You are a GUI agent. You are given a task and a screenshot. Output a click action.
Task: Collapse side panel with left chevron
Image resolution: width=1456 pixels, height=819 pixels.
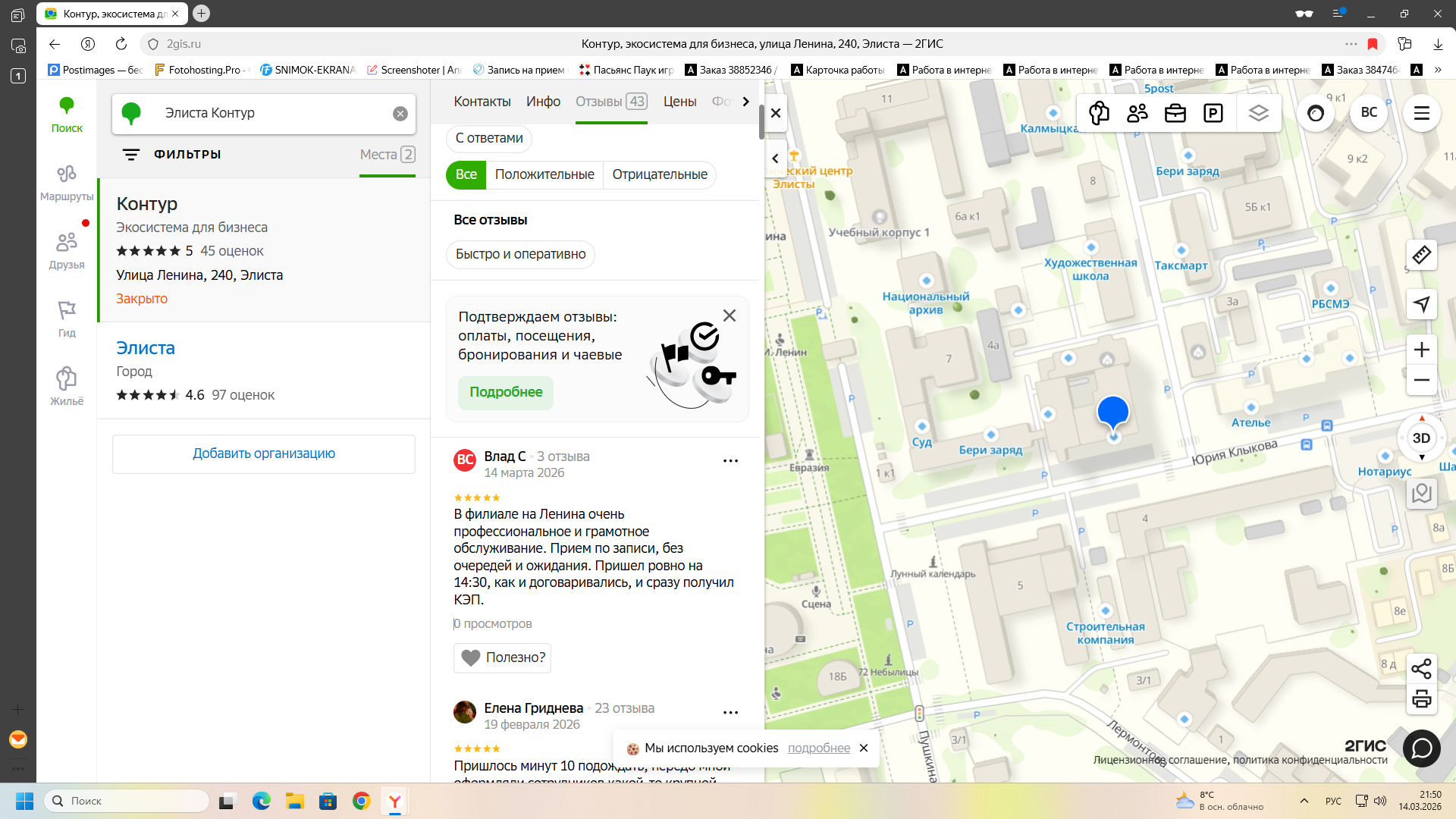click(x=775, y=158)
